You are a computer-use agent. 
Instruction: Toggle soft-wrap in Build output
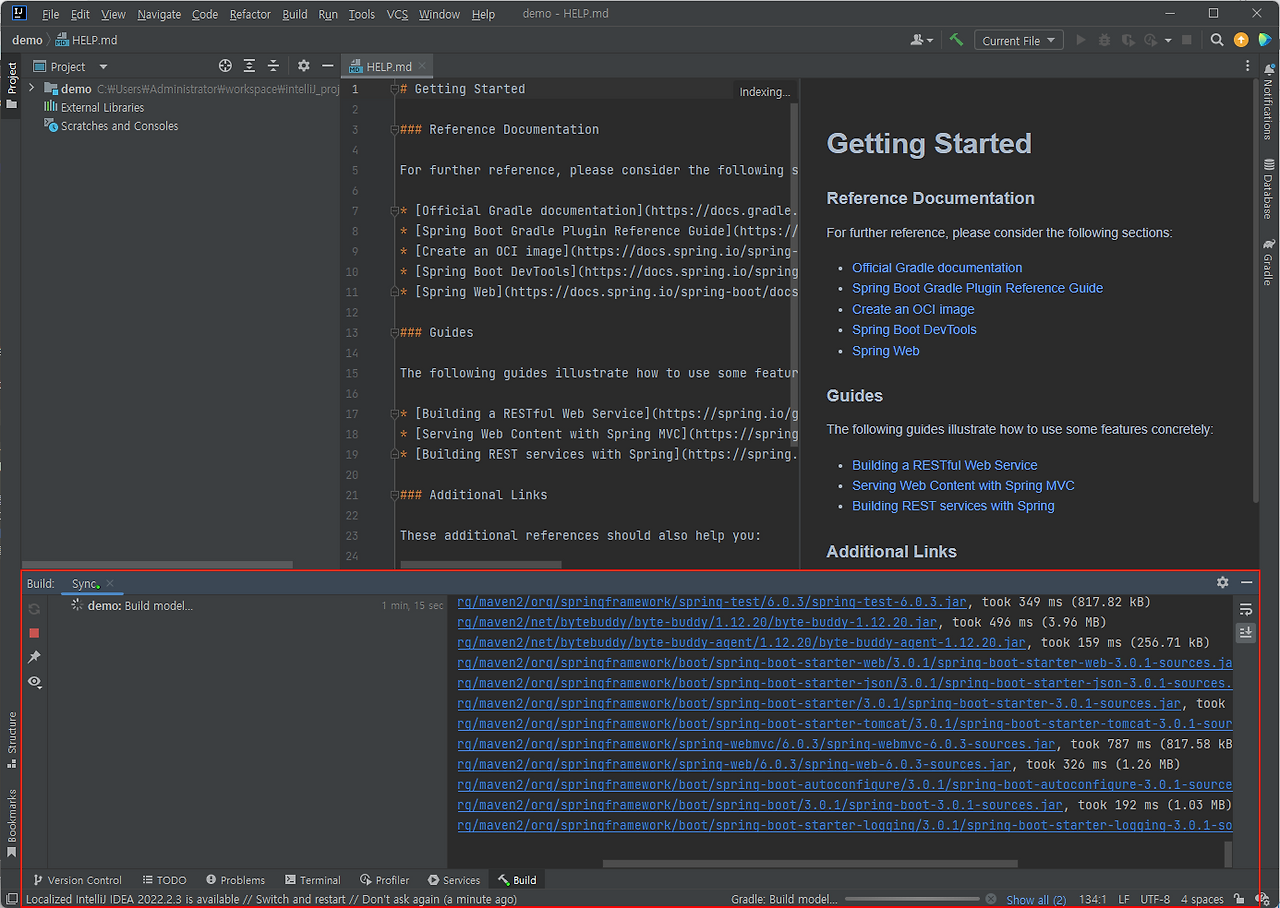[1245, 609]
